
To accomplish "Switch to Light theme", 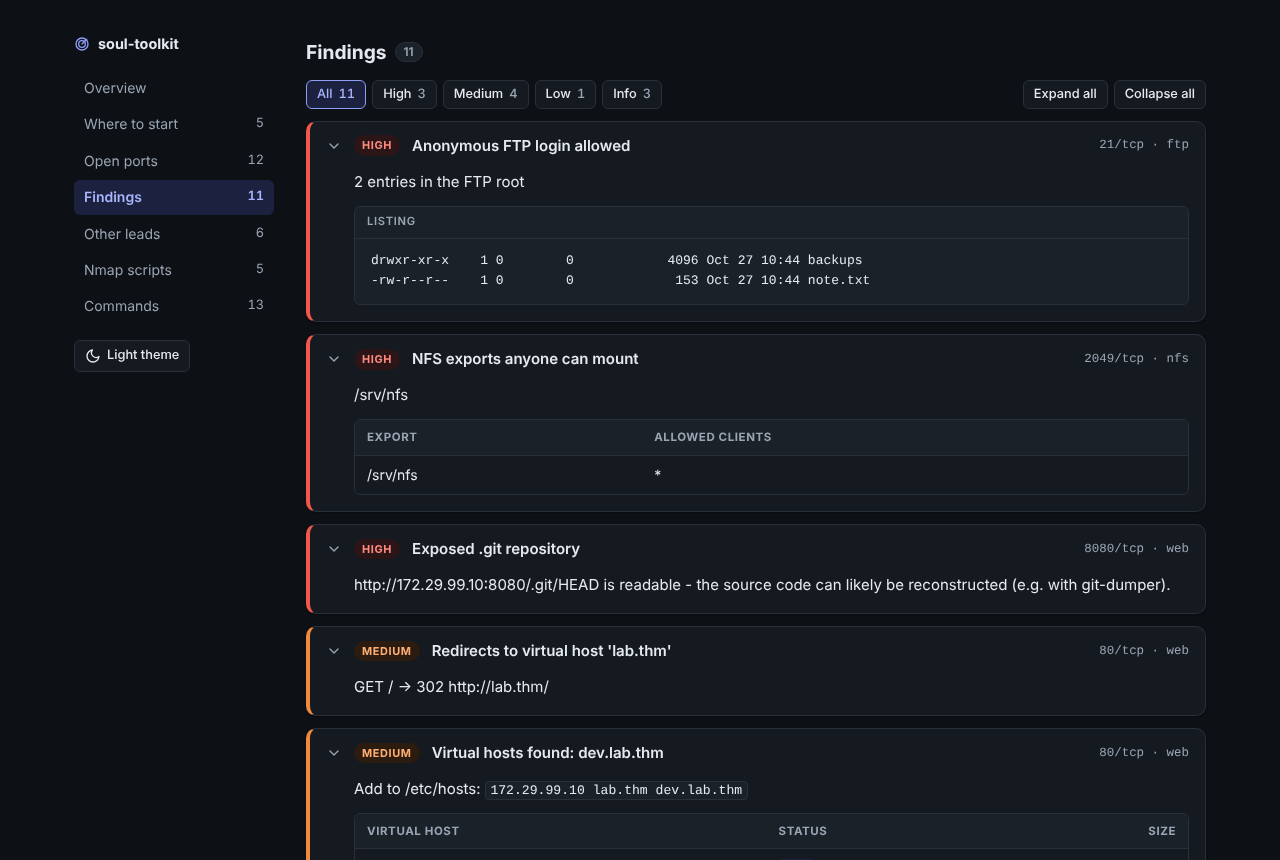I will point(132,356).
